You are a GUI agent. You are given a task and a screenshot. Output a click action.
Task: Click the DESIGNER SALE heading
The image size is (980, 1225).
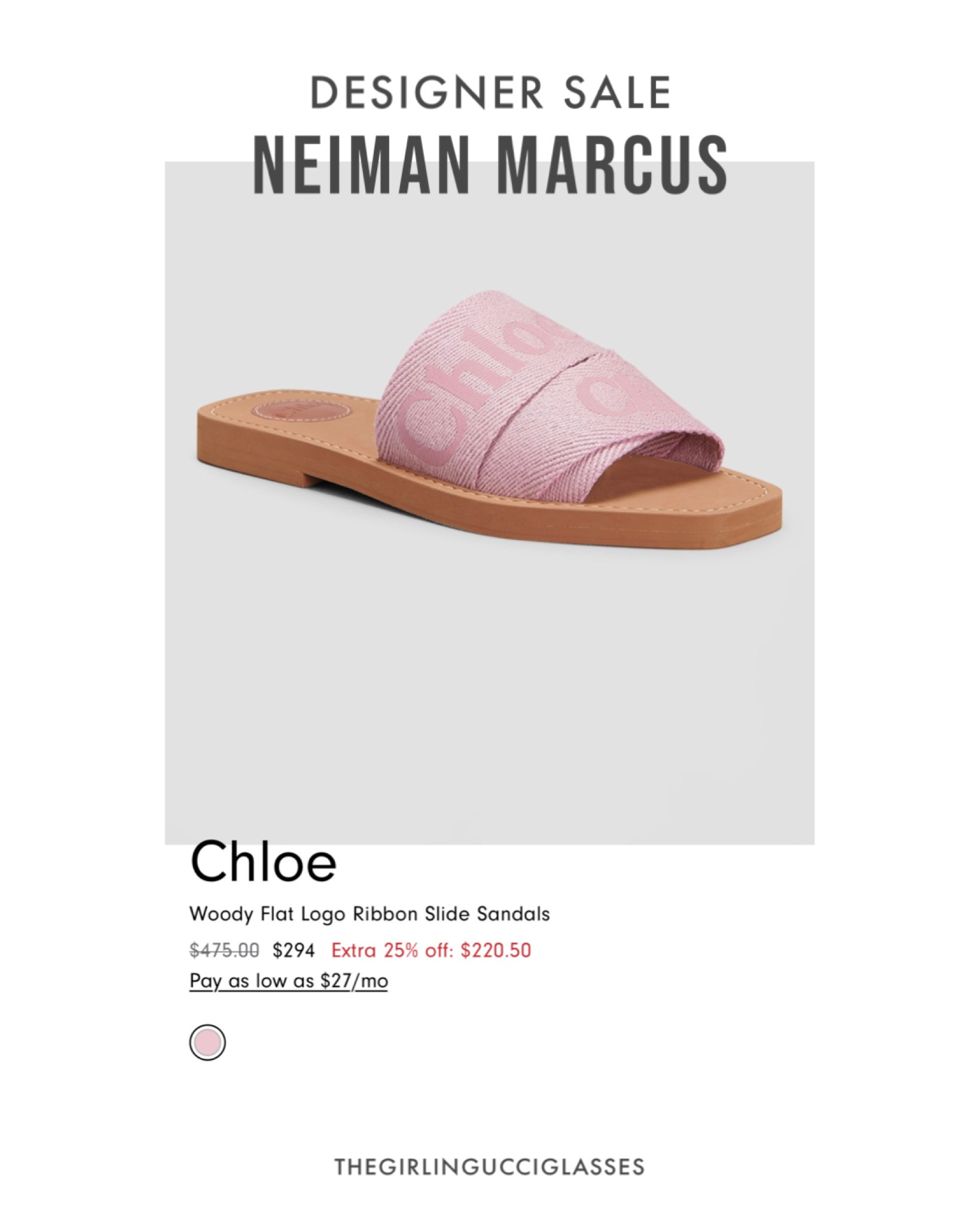pyautogui.click(x=490, y=93)
